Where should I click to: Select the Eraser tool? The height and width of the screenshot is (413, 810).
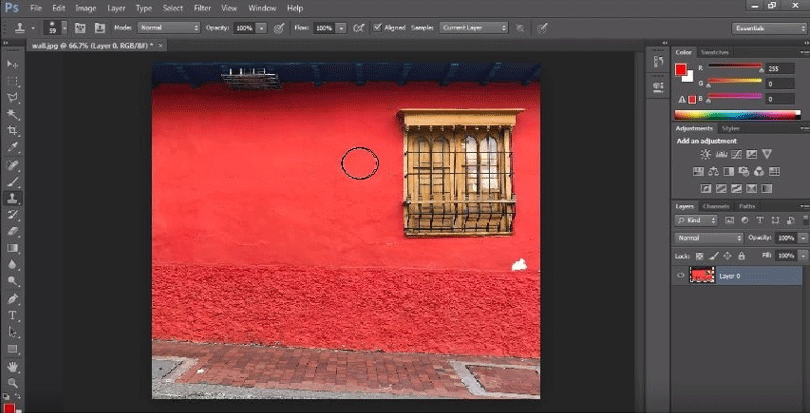tap(12, 231)
